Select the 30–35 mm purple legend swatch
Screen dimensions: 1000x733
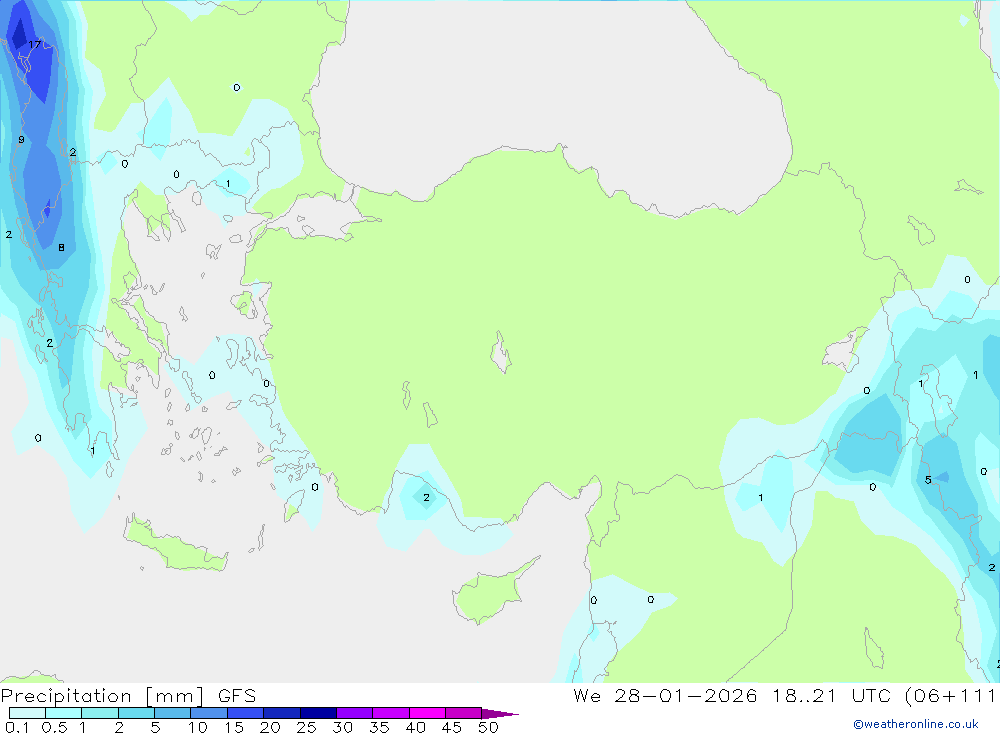(x=355, y=713)
